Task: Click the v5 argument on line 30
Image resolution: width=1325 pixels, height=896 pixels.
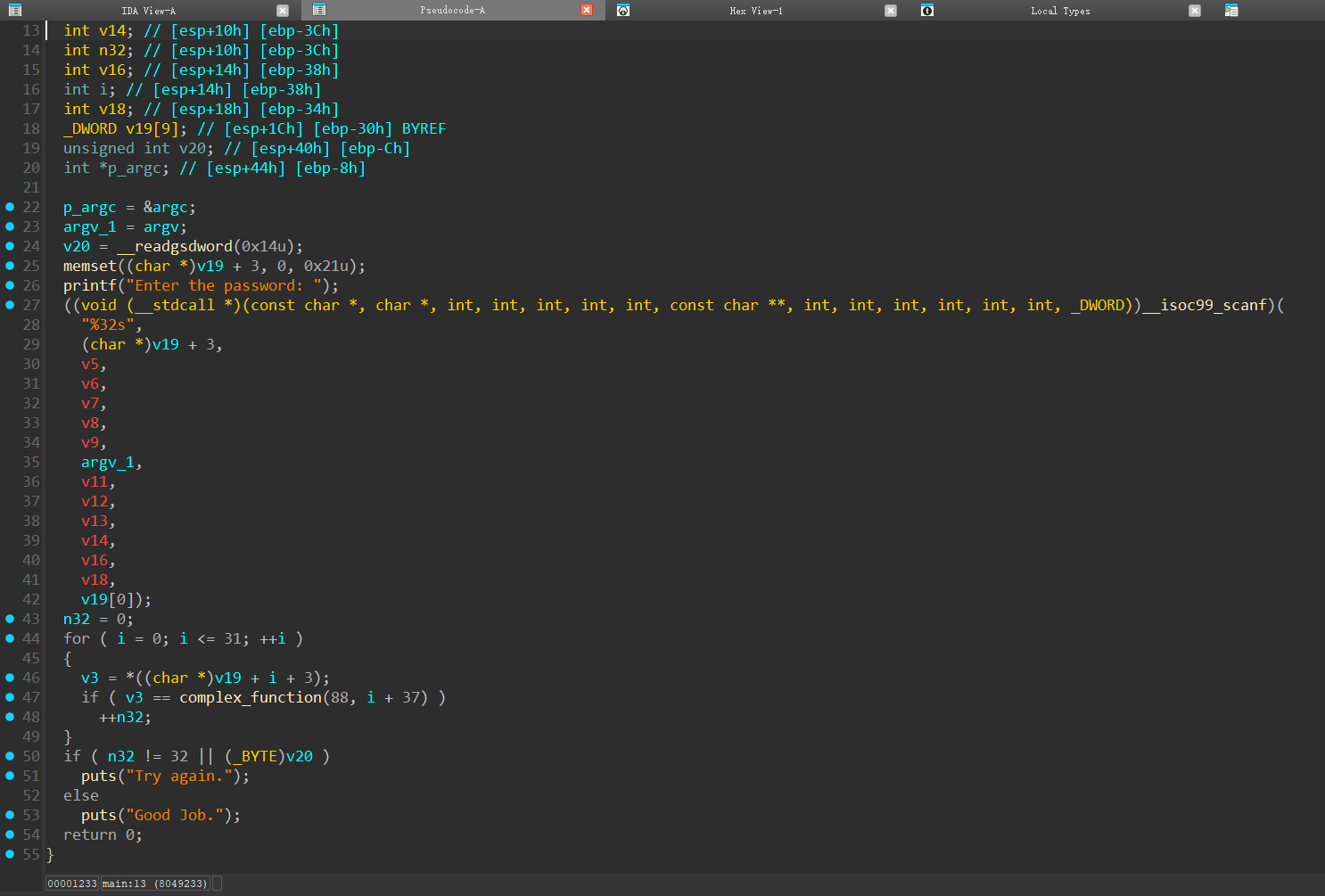Action: coord(90,364)
